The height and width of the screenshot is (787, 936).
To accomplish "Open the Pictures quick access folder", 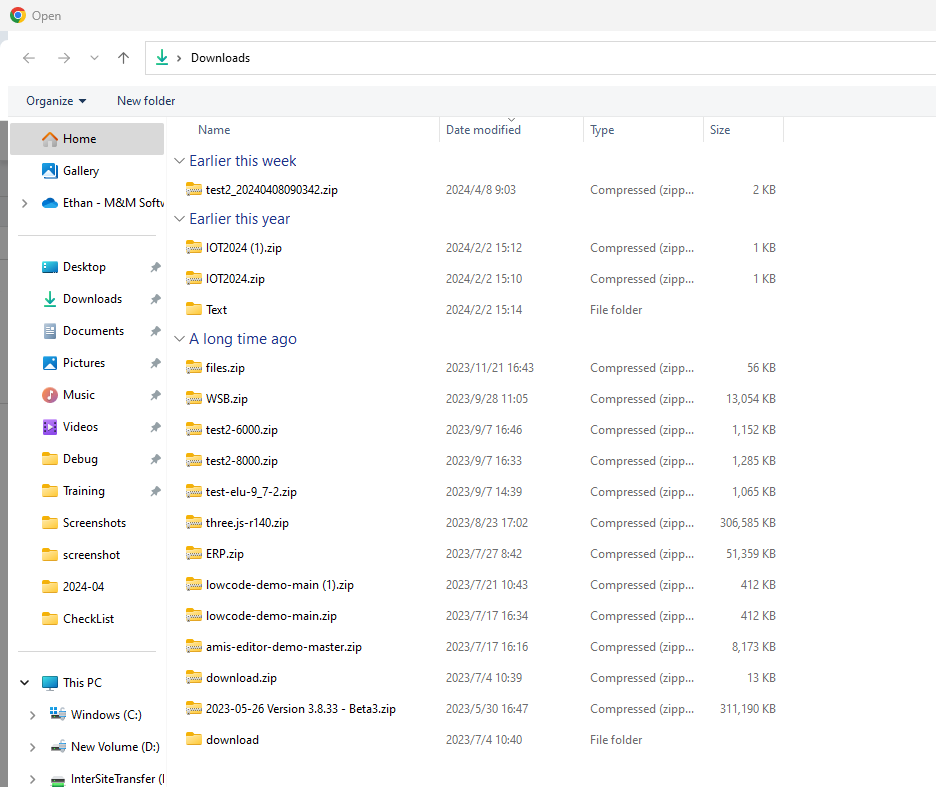I will [x=83, y=363].
